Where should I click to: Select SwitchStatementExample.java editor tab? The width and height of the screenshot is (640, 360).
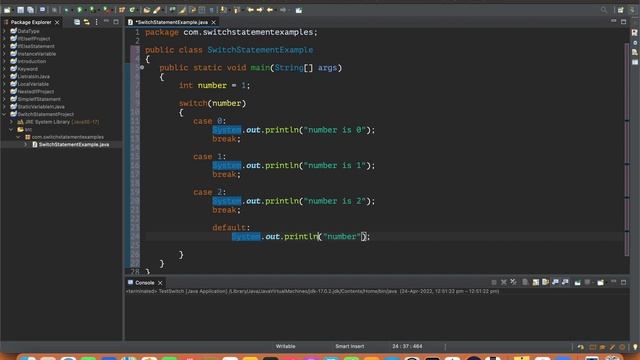pyautogui.click(x=171, y=22)
